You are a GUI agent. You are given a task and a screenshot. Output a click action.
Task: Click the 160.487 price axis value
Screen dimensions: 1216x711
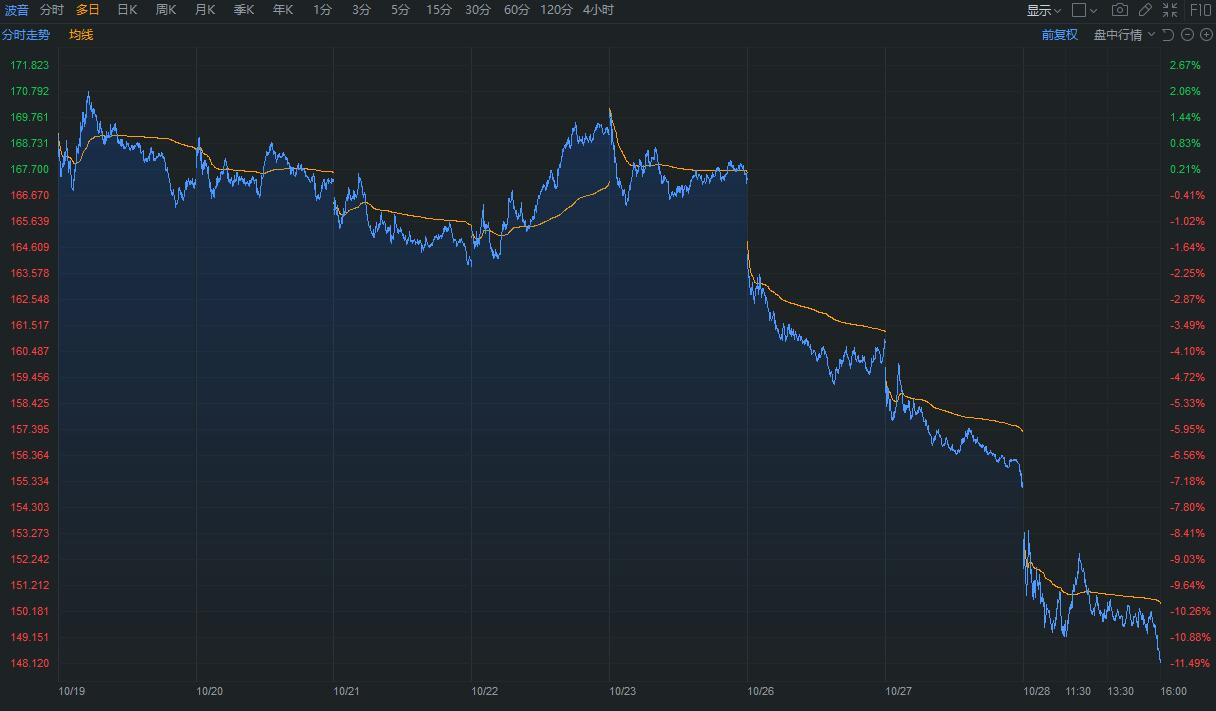point(29,351)
